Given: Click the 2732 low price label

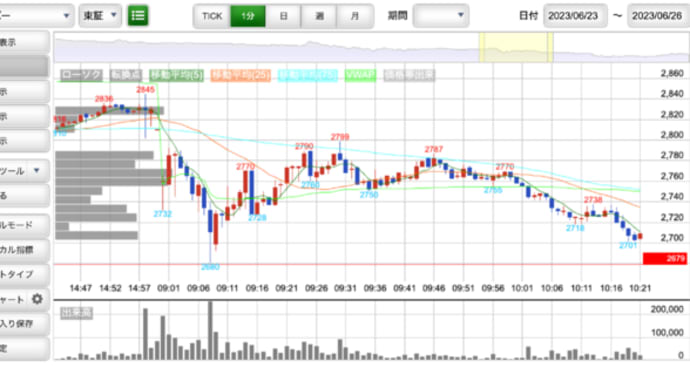Looking at the screenshot, I should pyautogui.click(x=162, y=214).
